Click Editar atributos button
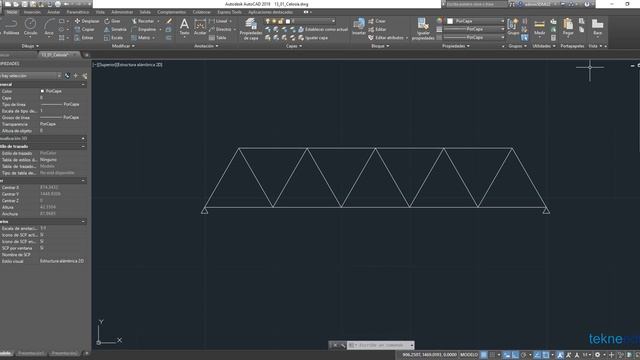This screenshot has width=640, height=360. point(387,38)
